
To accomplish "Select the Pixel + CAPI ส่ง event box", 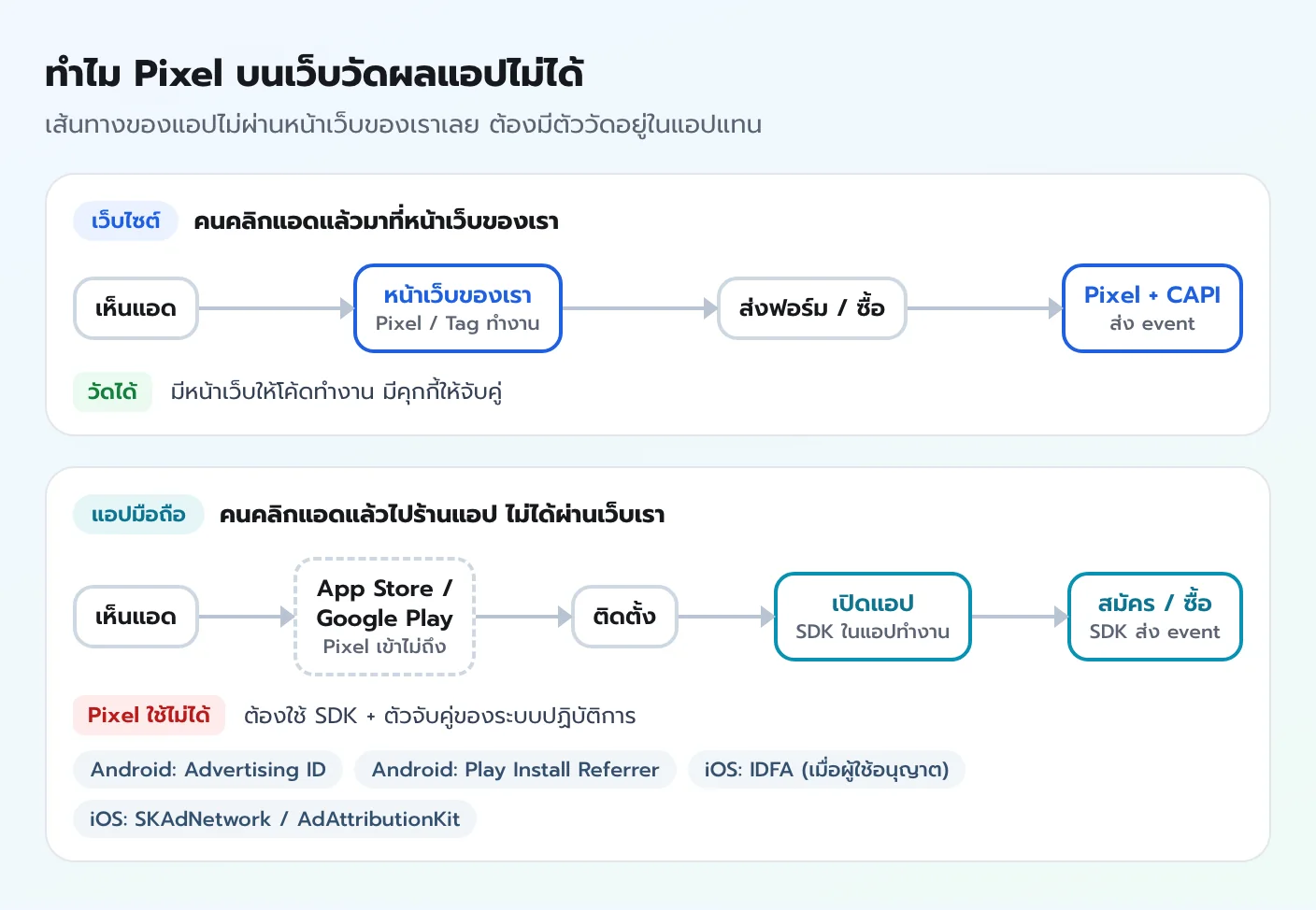I will [1152, 308].
